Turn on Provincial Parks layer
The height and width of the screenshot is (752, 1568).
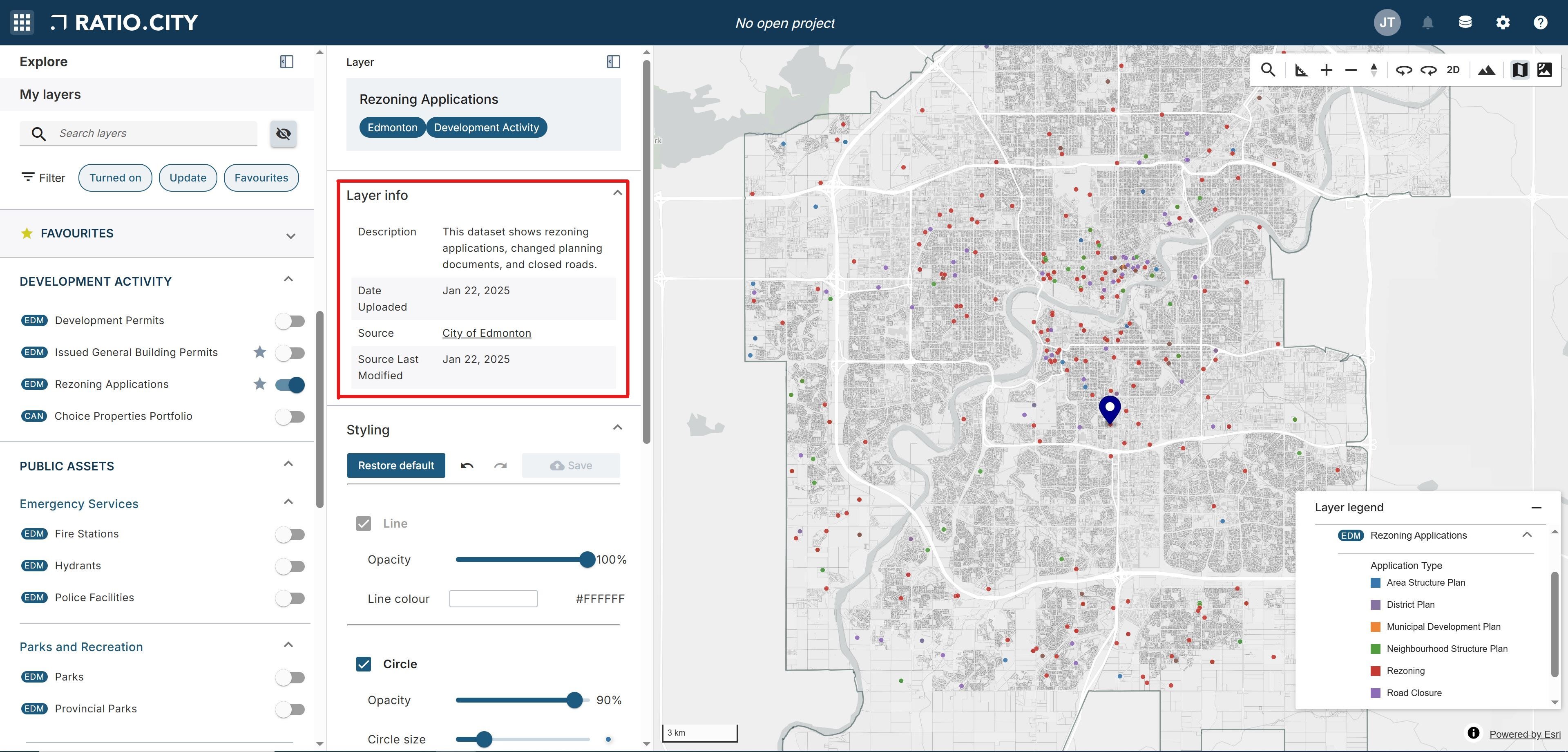tap(290, 709)
